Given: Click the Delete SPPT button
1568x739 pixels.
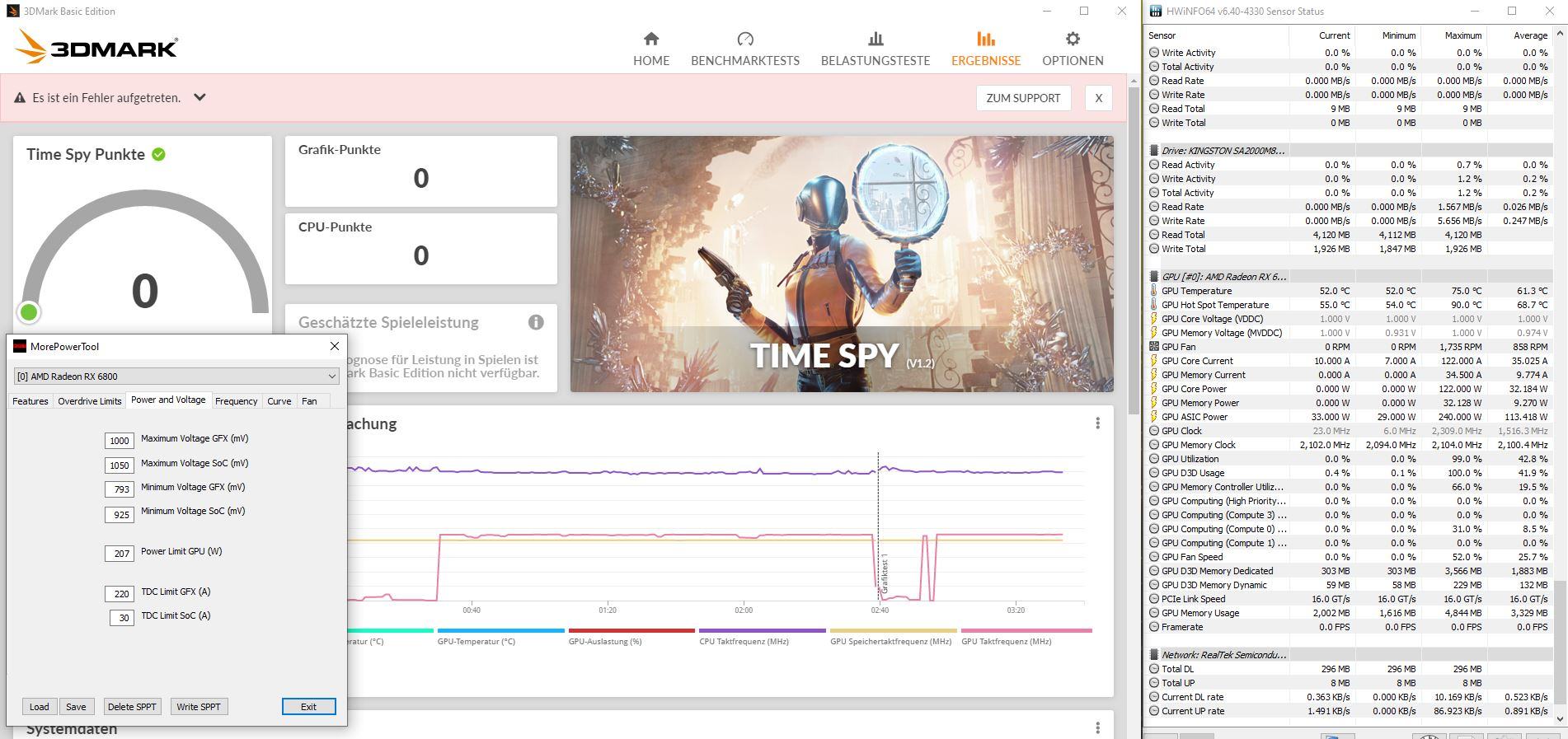Looking at the screenshot, I should coord(132,707).
